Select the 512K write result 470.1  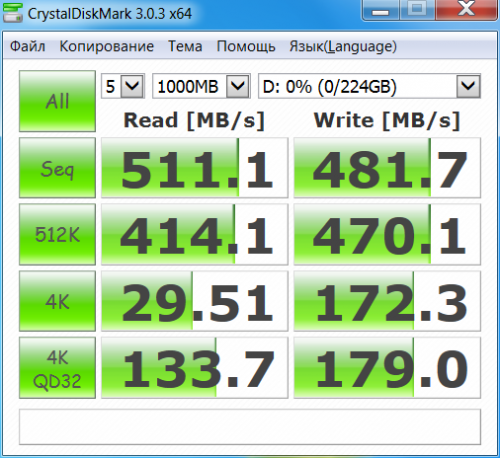coord(387,234)
